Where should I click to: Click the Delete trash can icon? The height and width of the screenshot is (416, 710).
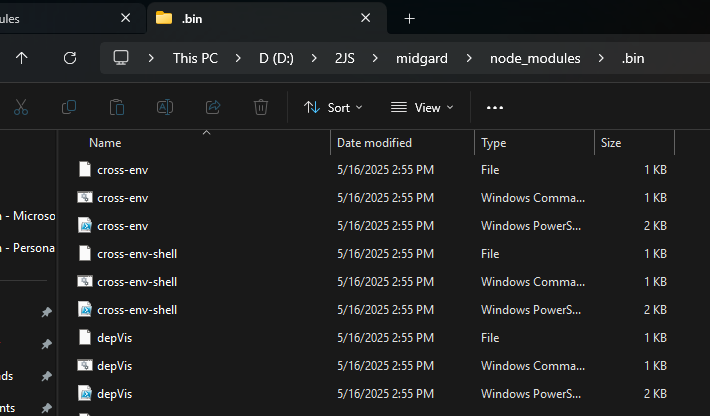[261, 107]
